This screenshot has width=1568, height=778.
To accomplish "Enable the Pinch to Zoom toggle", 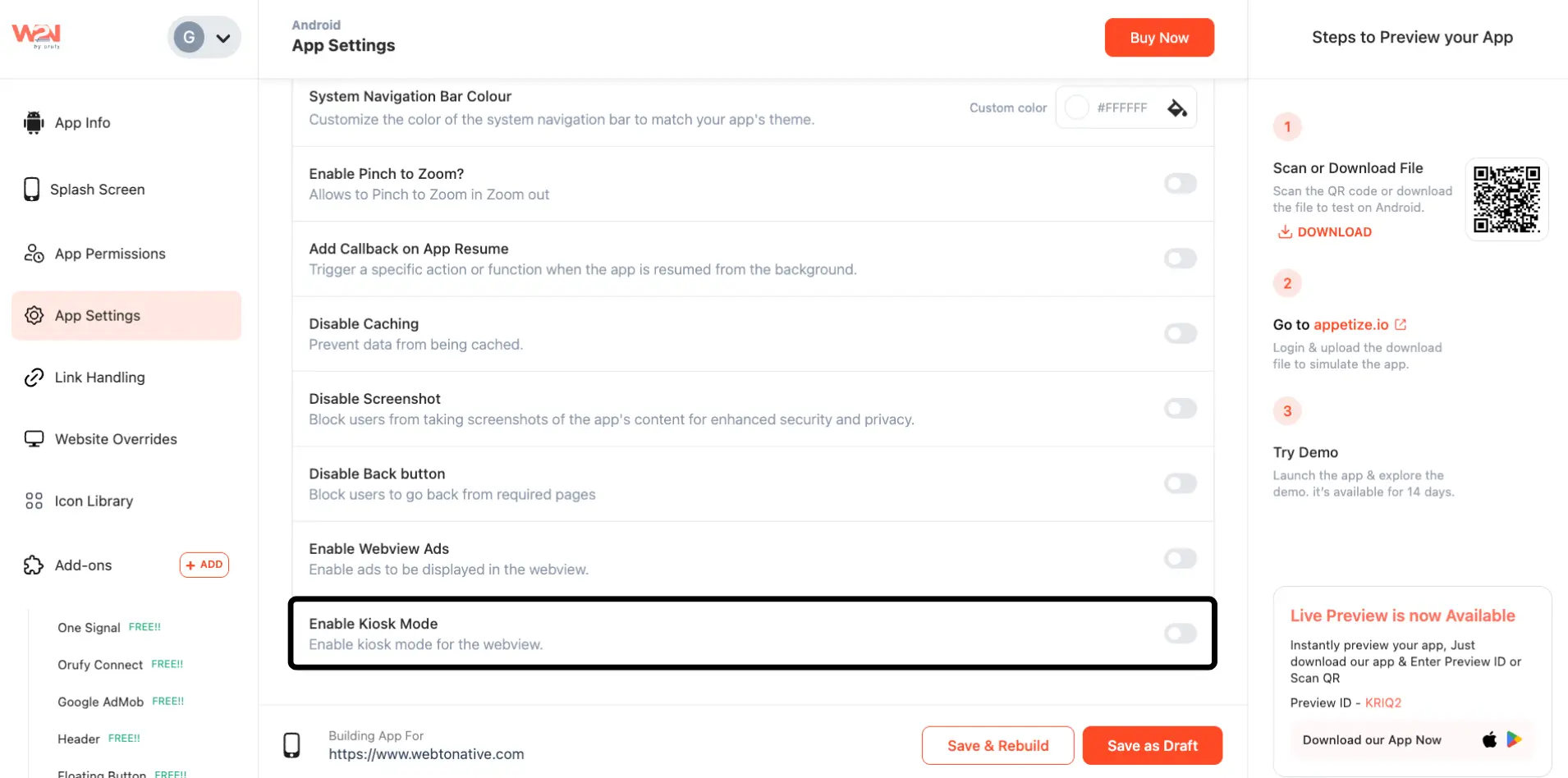I will pyautogui.click(x=1180, y=184).
